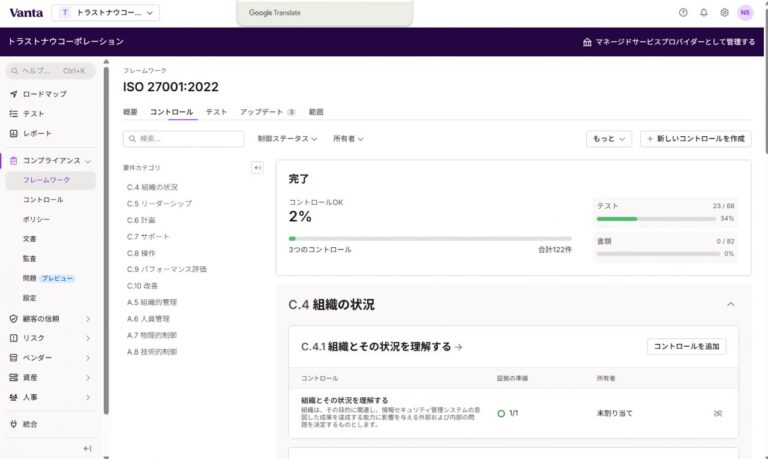The width and height of the screenshot is (768, 459).
Task: Open 文書 in sidebar
Action: click(x=29, y=239)
